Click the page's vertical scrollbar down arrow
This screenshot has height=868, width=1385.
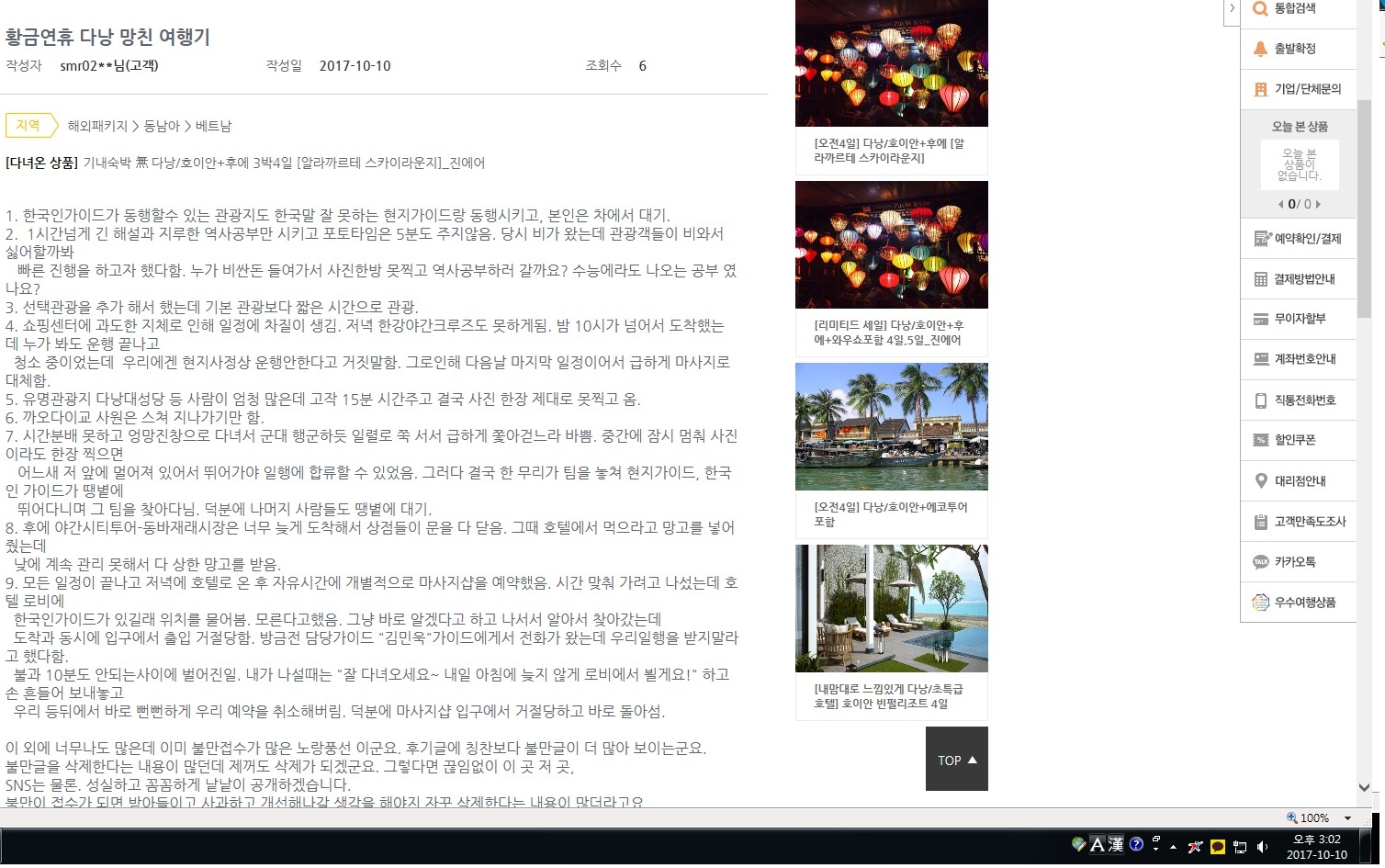pos(1364,787)
